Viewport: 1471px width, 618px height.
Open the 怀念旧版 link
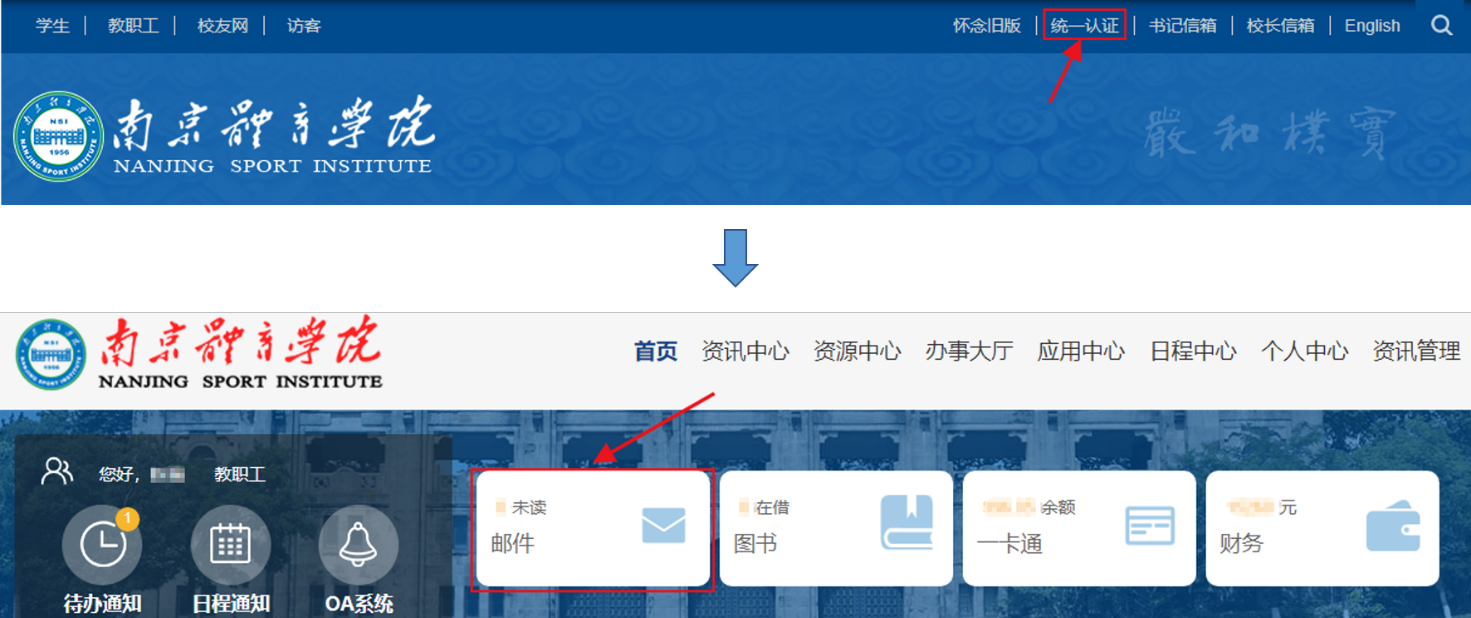tap(987, 26)
